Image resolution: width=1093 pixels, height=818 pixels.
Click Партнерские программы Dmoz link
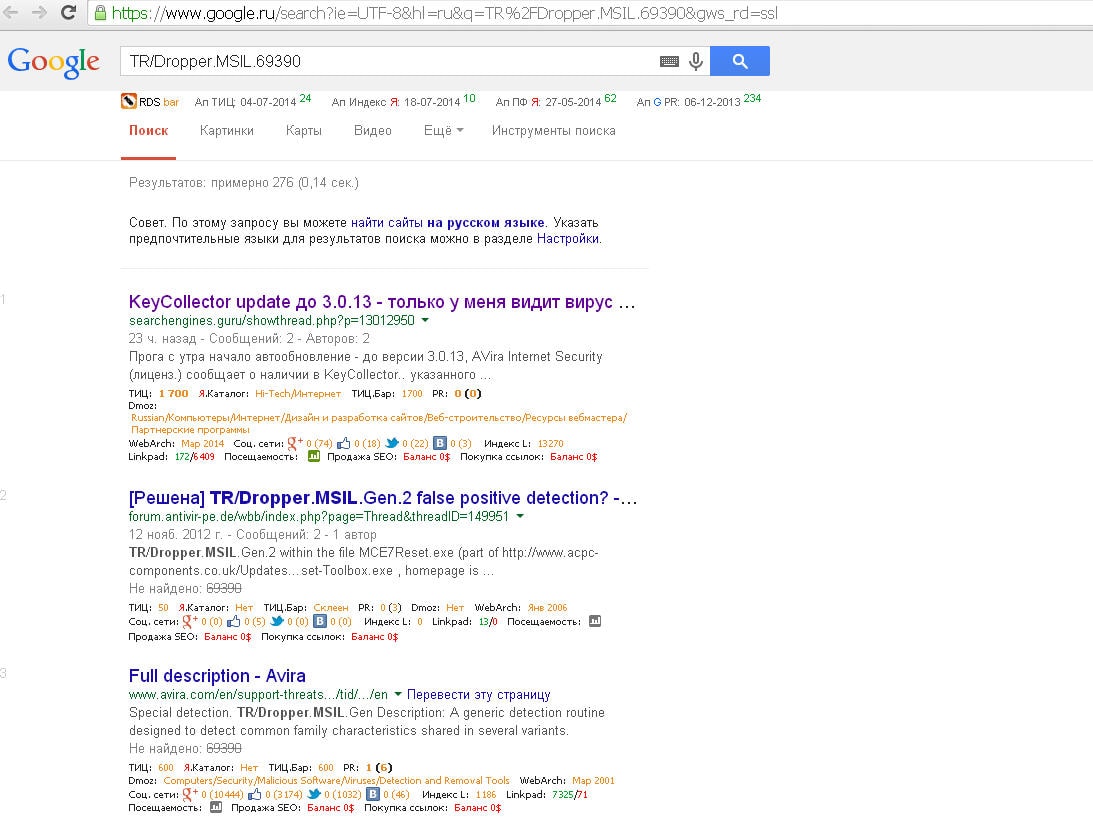tap(190, 430)
